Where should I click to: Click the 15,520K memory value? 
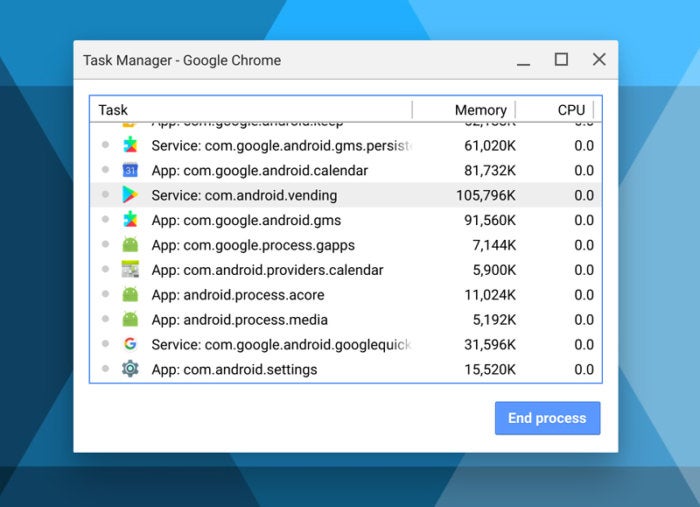(x=490, y=370)
